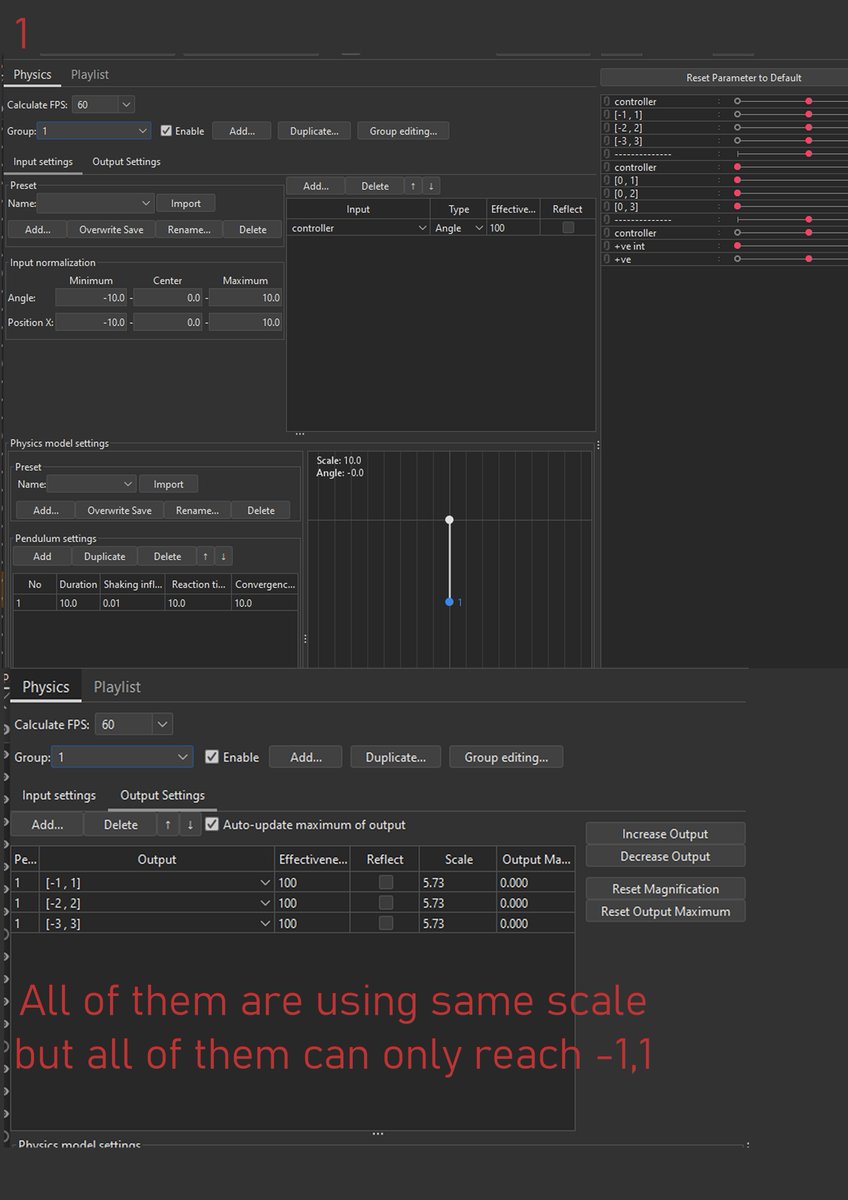The height and width of the screenshot is (1200, 848).
Task: Click the Output Maximum value 0.000 in [-3 , 3] row
Action: tap(536, 924)
